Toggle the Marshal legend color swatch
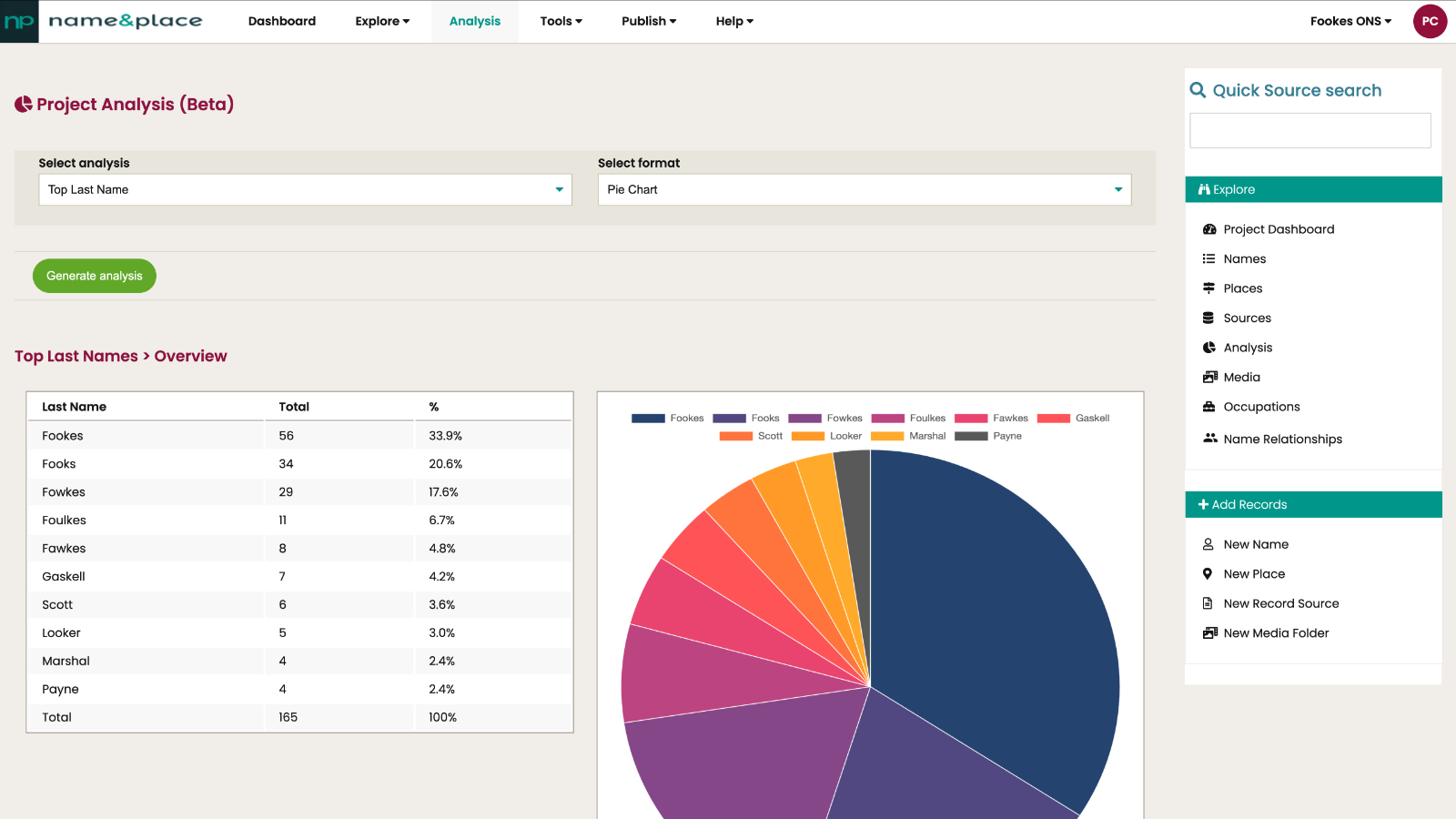This screenshot has width=1456, height=819. pos(887,436)
